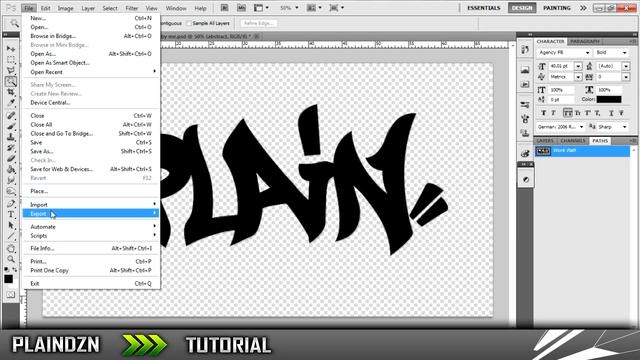
Task: Select the Eraser tool
Action: 11,158
